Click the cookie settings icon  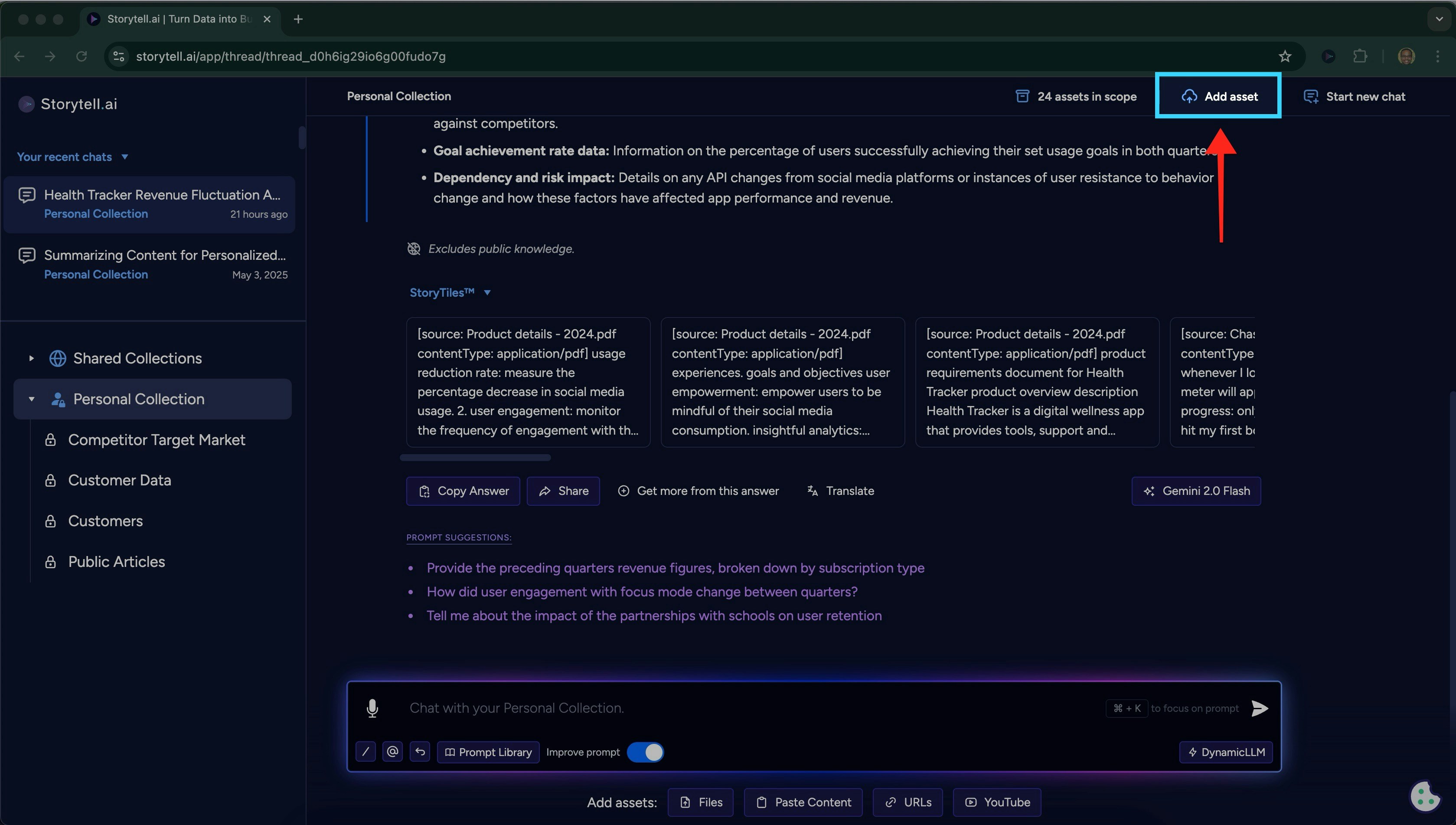(1425, 796)
